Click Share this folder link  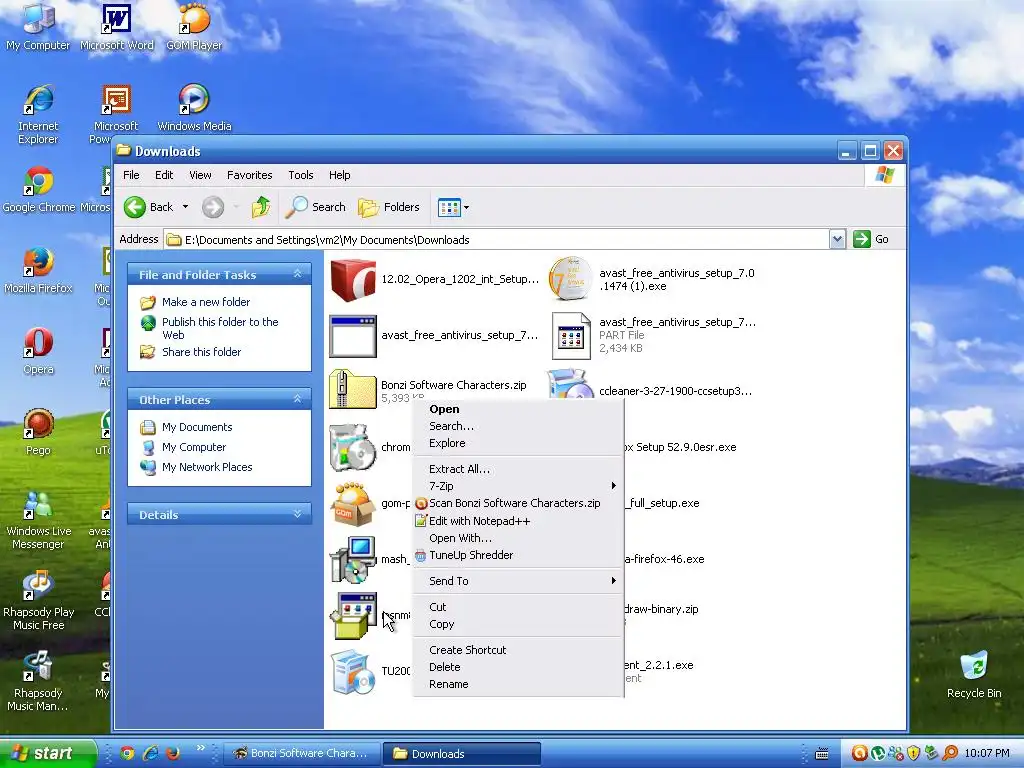[201, 352]
